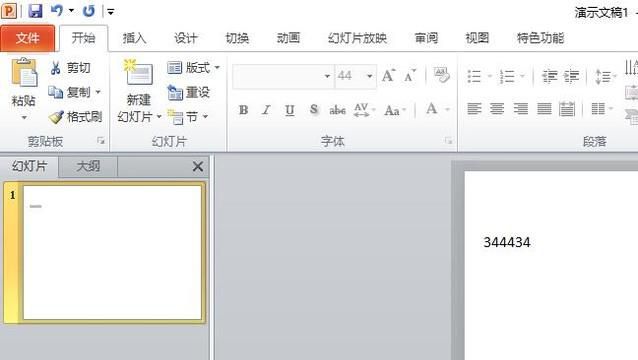Image resolution: width=638 pixels, height=360 pixels.
Task: Open the 文件 (File) tab
Action: coord(28,38)
